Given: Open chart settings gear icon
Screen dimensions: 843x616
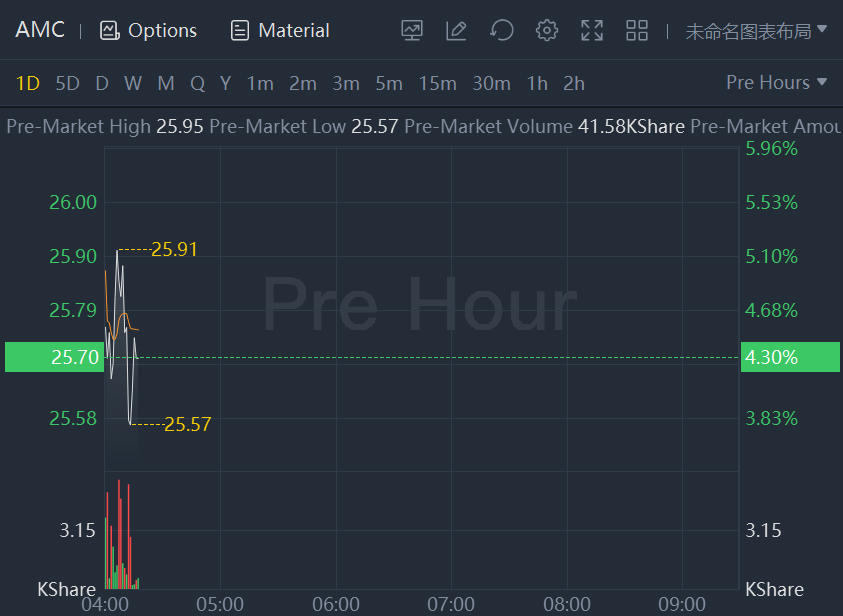Looking at the screenshot, I should click(546, 30).
